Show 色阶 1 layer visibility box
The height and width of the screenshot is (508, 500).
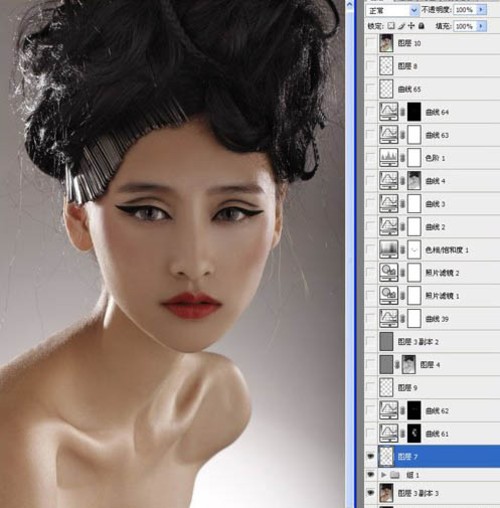pyautogui.click(x=371, y=158)
